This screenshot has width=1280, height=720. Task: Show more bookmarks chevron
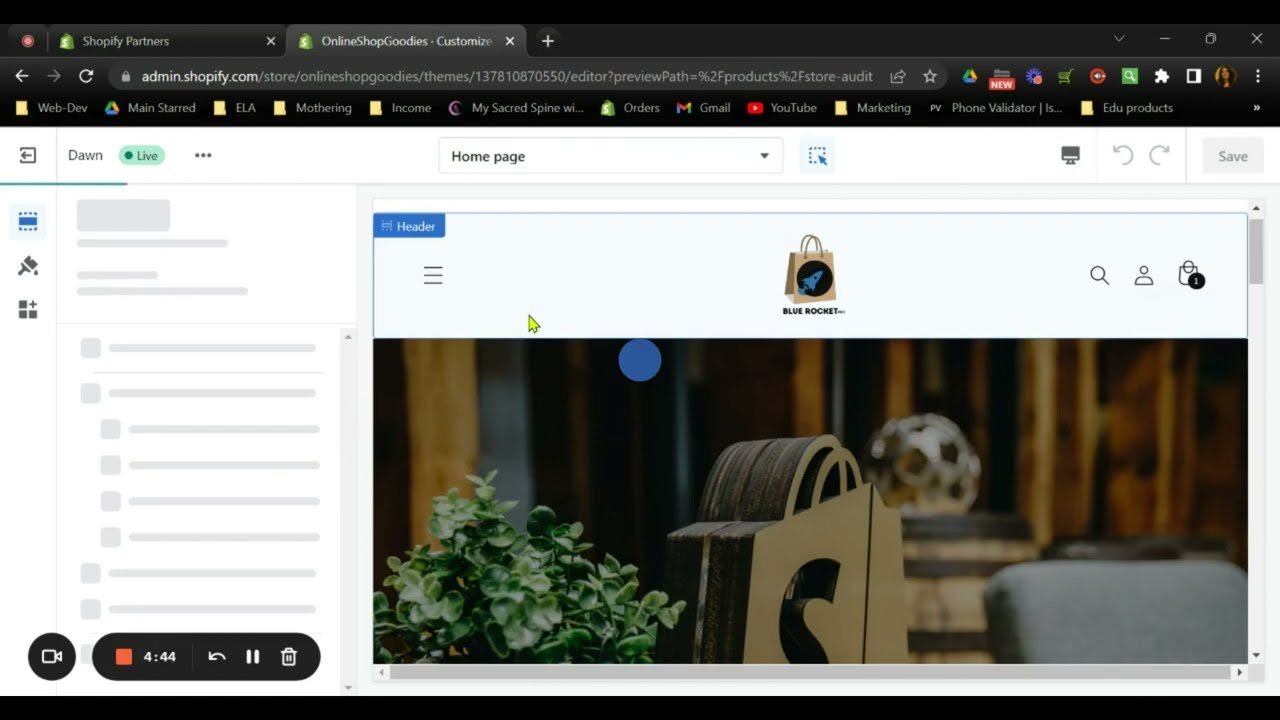(x=1256, y=108)
